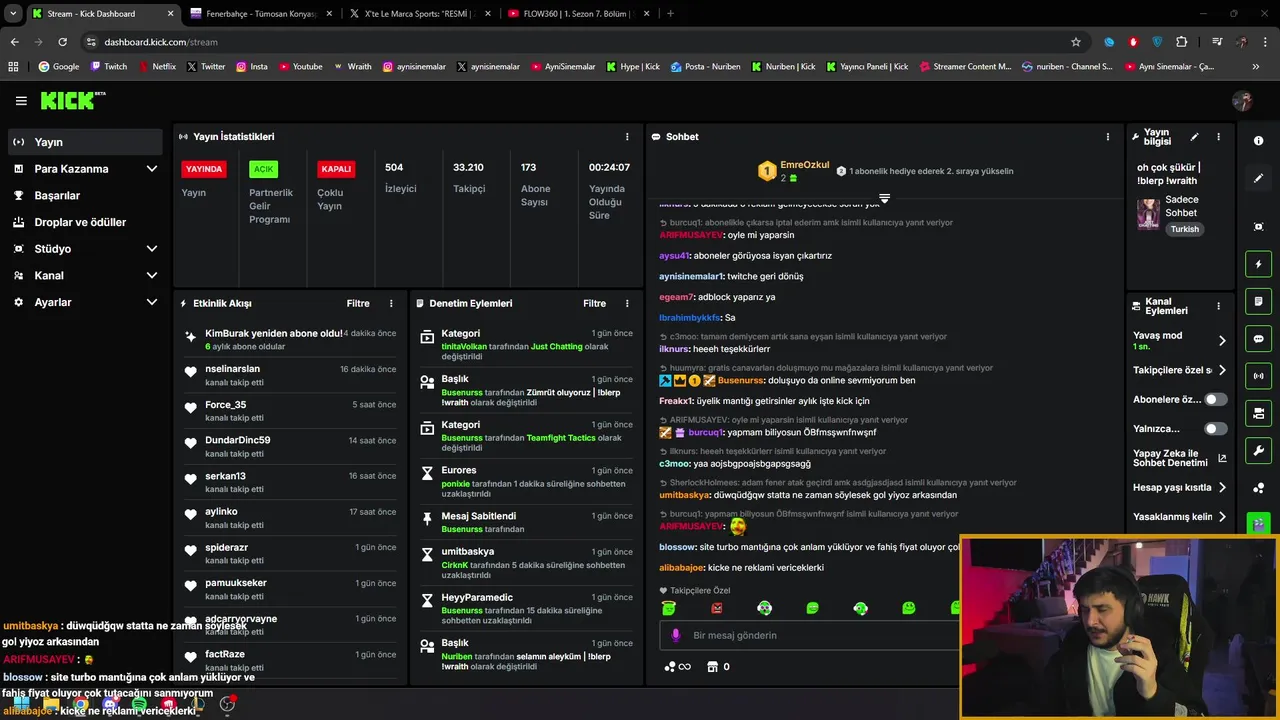Screen dimensions: 1280x720
Task: Click the browser address bar
Action: click(580, 42)
